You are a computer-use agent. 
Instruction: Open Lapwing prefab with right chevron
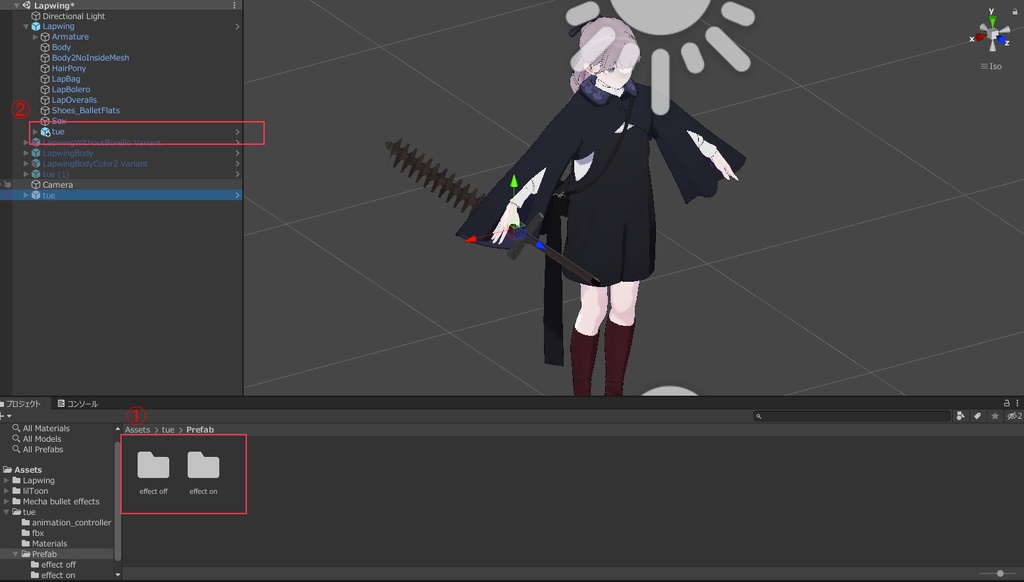(x=237, y=26)
